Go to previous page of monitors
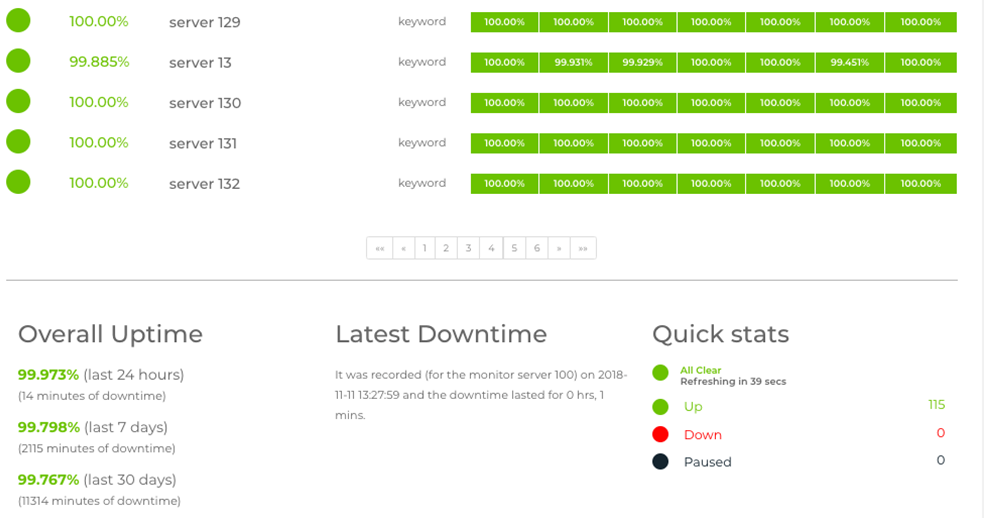 pos(404,248)
